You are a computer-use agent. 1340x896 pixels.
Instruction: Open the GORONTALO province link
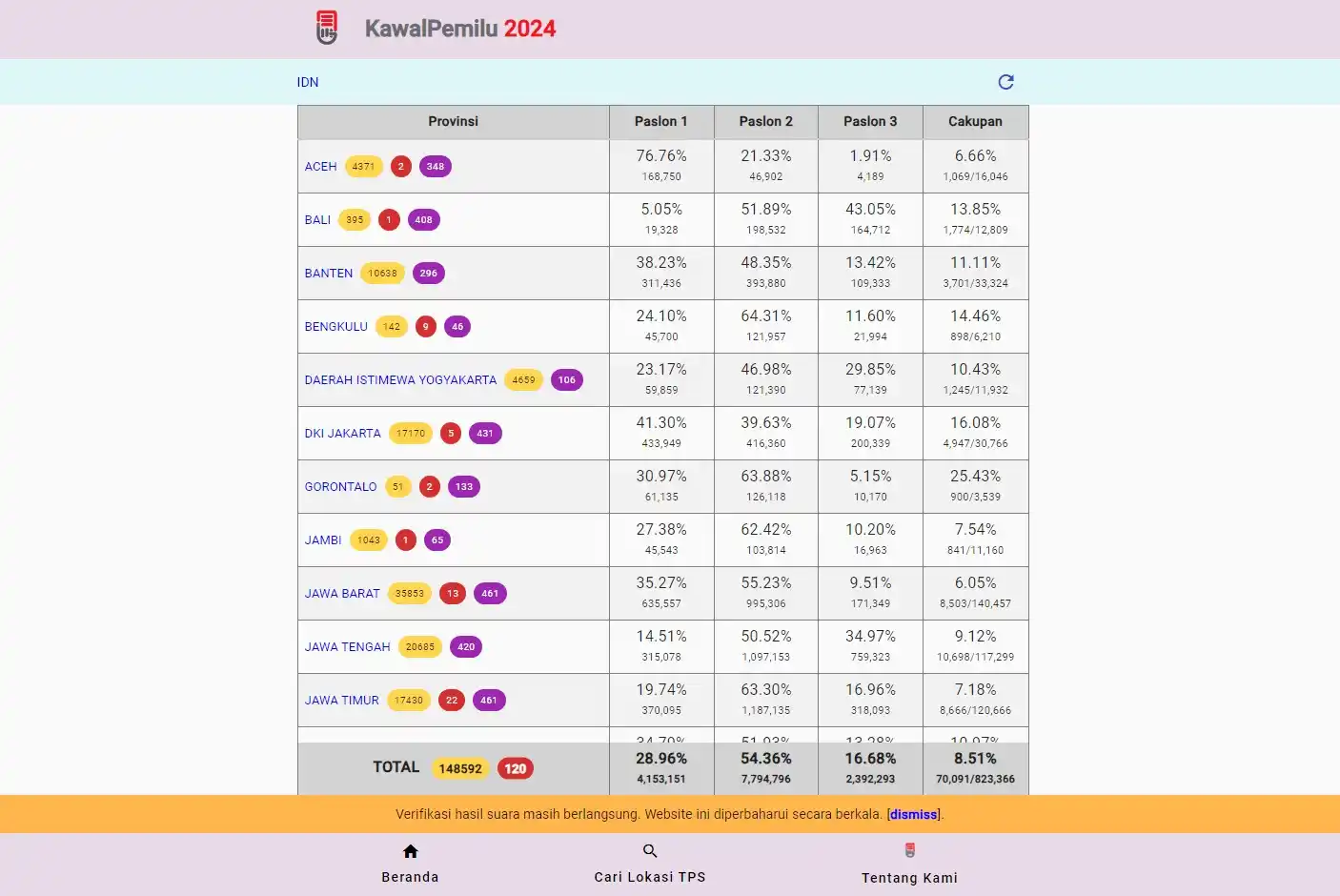tap(341, 487)
